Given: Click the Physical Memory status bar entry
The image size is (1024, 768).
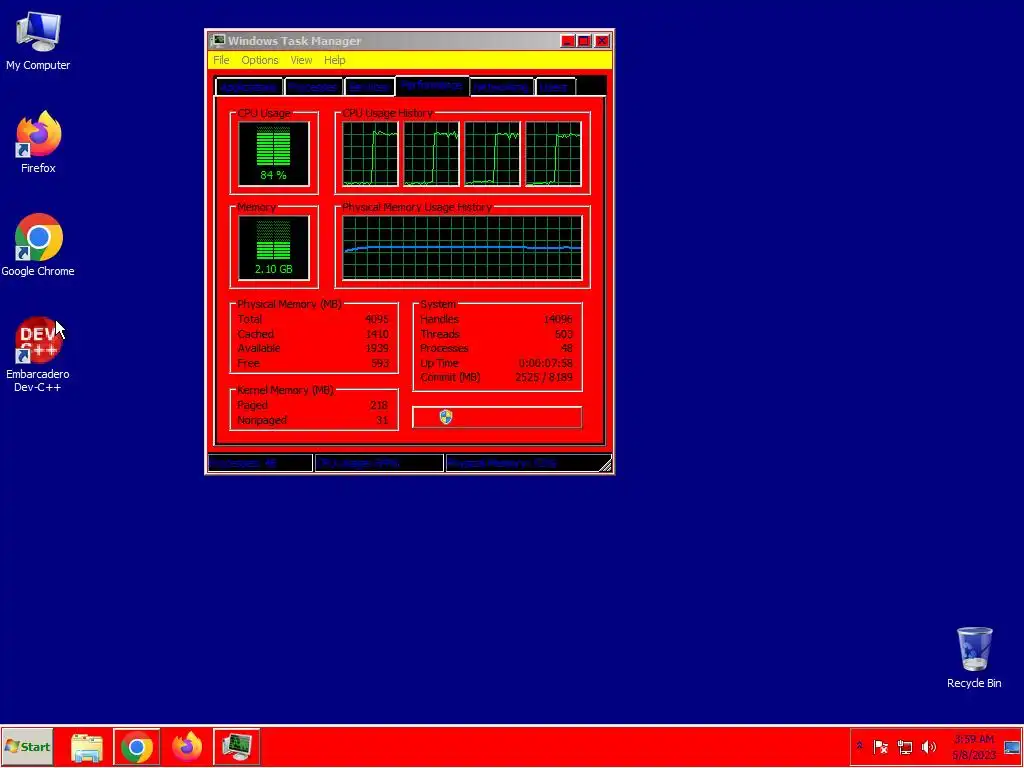Looking at the screenshot, I should 521,463.
